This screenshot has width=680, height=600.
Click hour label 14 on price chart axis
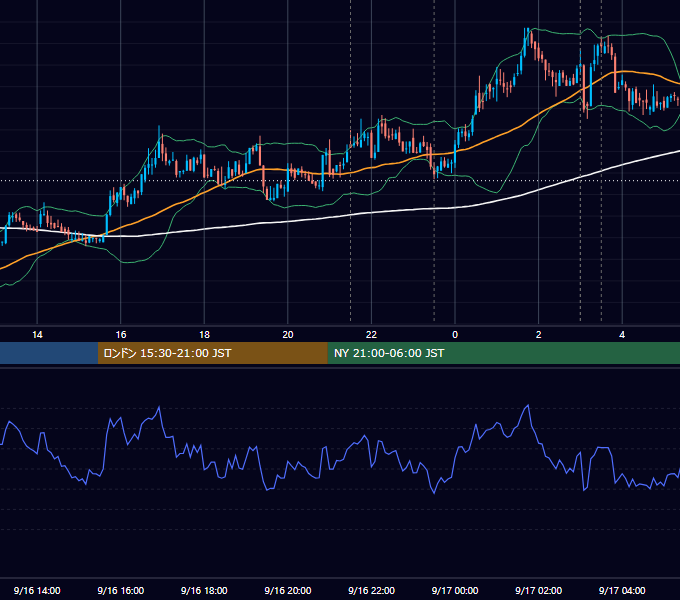point(37,335)
